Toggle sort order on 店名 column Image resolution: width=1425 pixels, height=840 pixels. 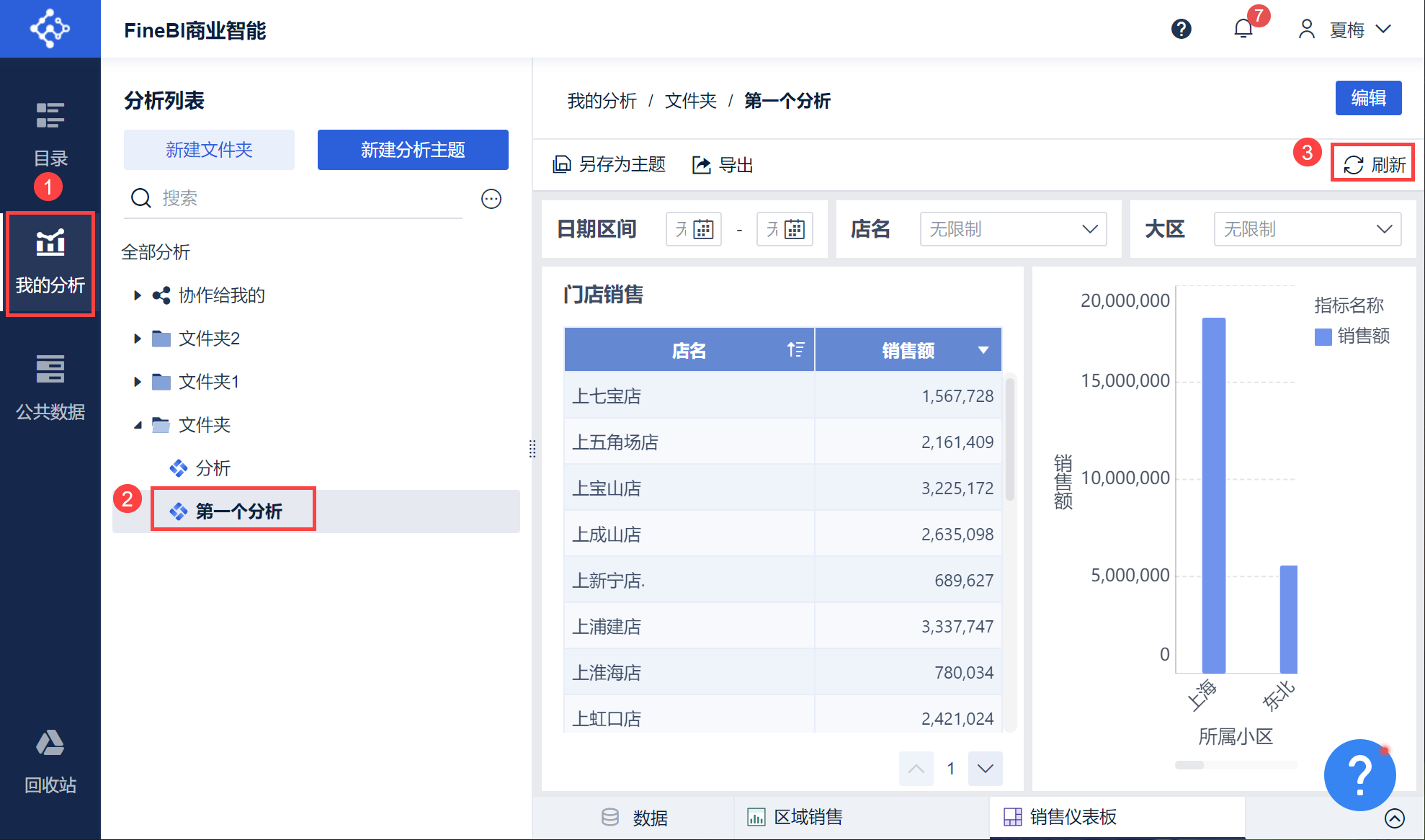795,350
